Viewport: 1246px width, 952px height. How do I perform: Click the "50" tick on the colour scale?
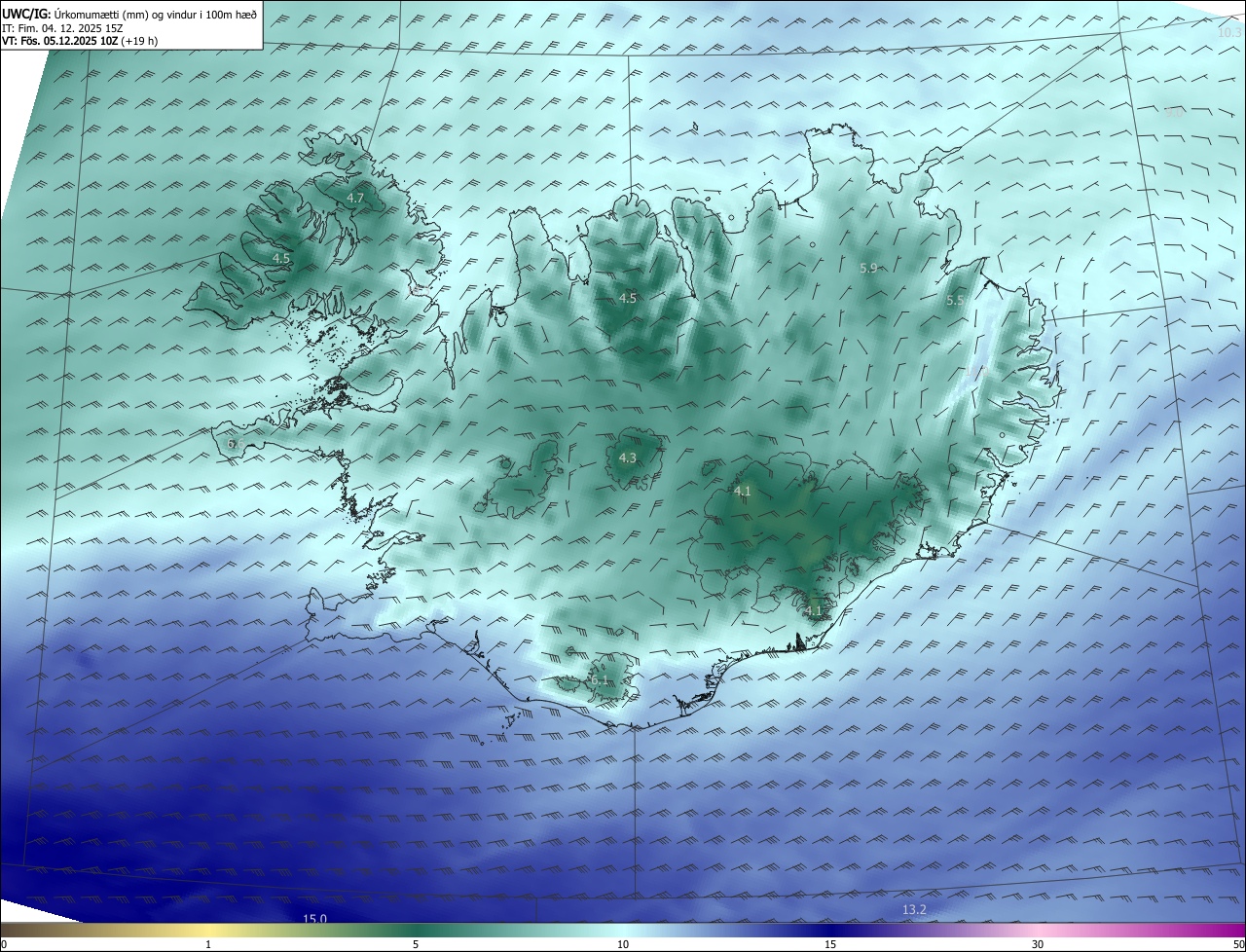1237,944
